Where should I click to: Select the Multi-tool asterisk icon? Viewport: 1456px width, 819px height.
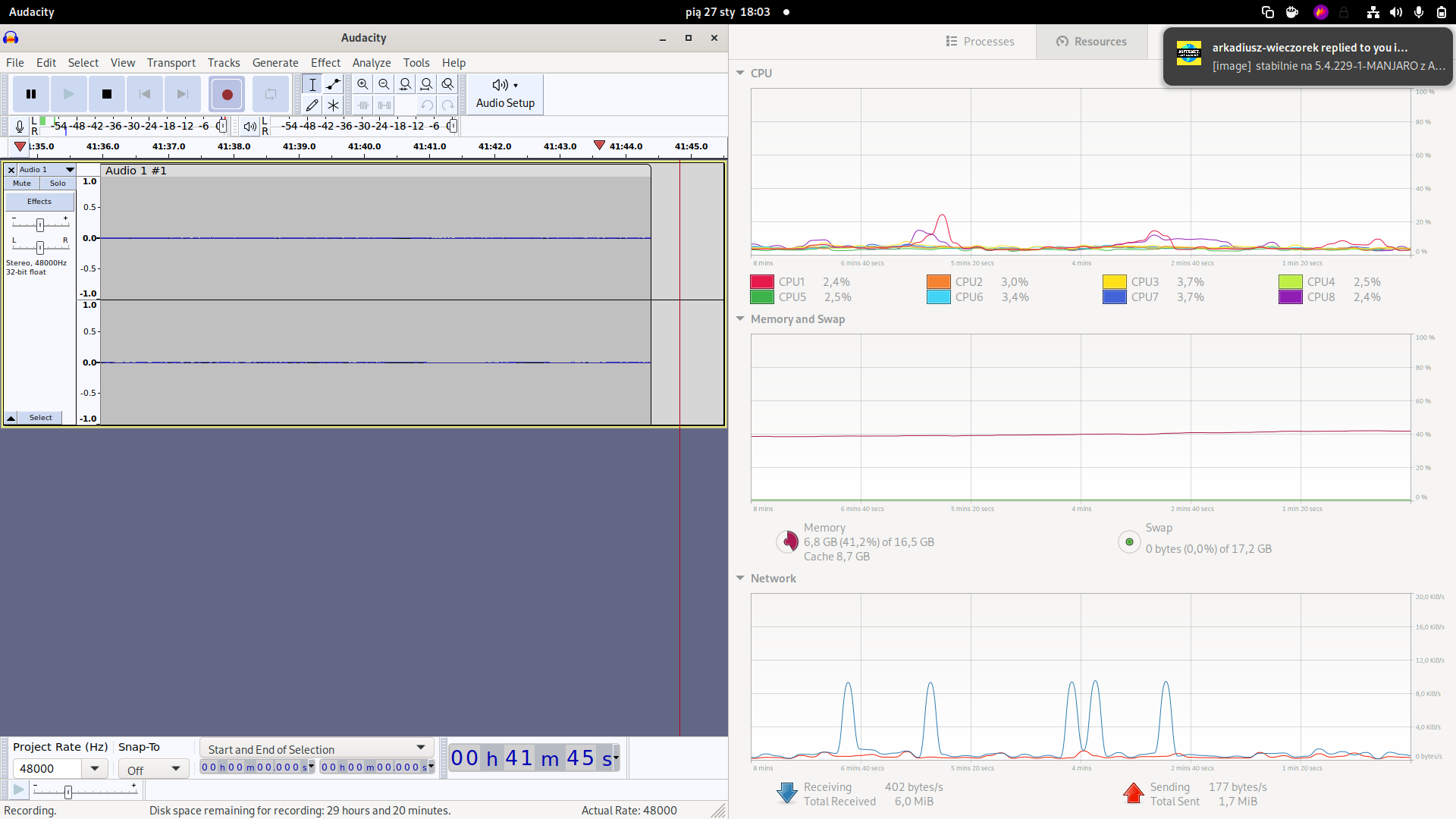point(333,105)
